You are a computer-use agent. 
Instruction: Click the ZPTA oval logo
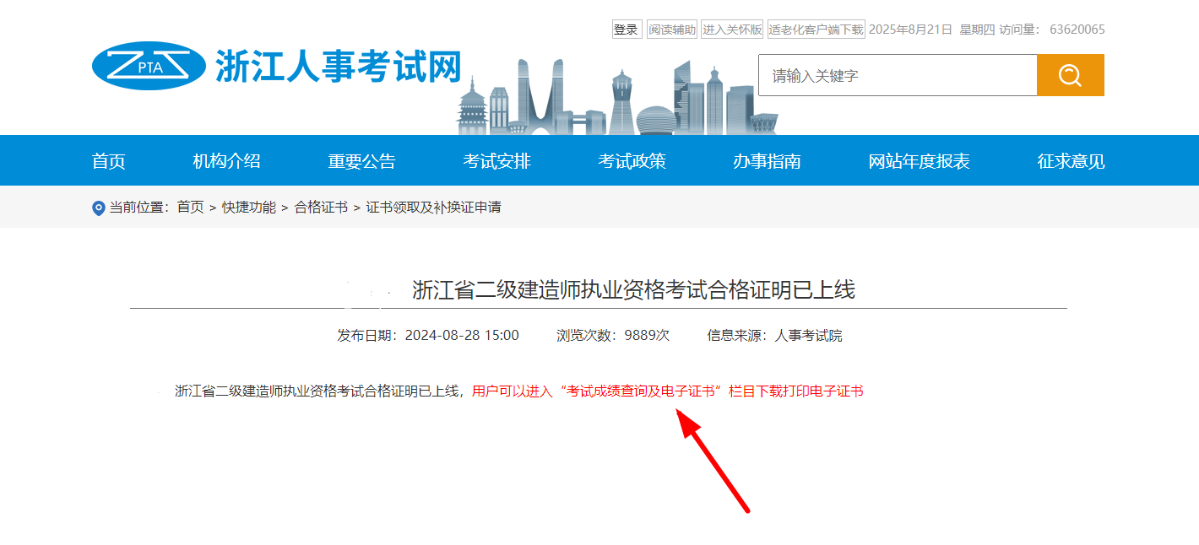pos(141,65)
